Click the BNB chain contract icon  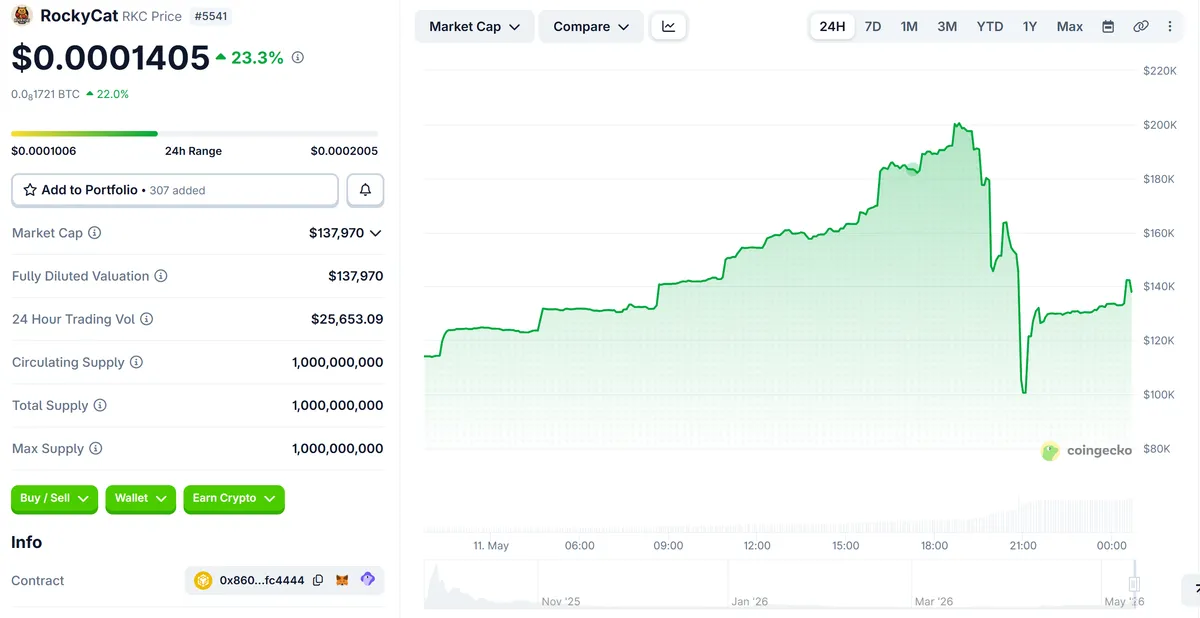204,580
